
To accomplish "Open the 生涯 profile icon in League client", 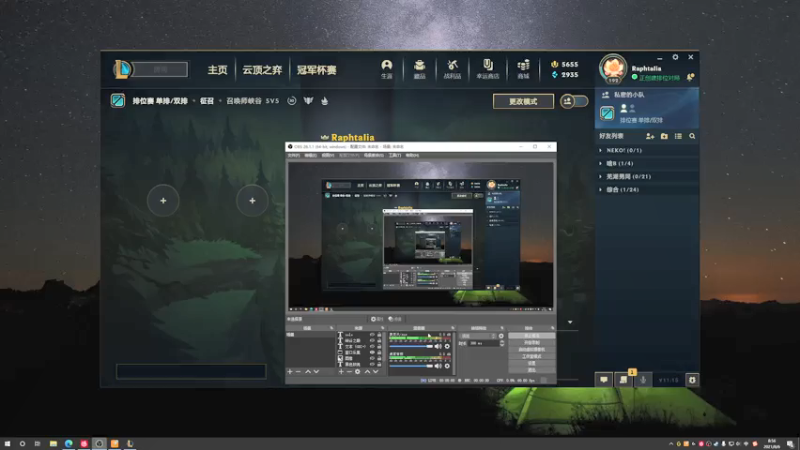I will click(x=387, y=69).
